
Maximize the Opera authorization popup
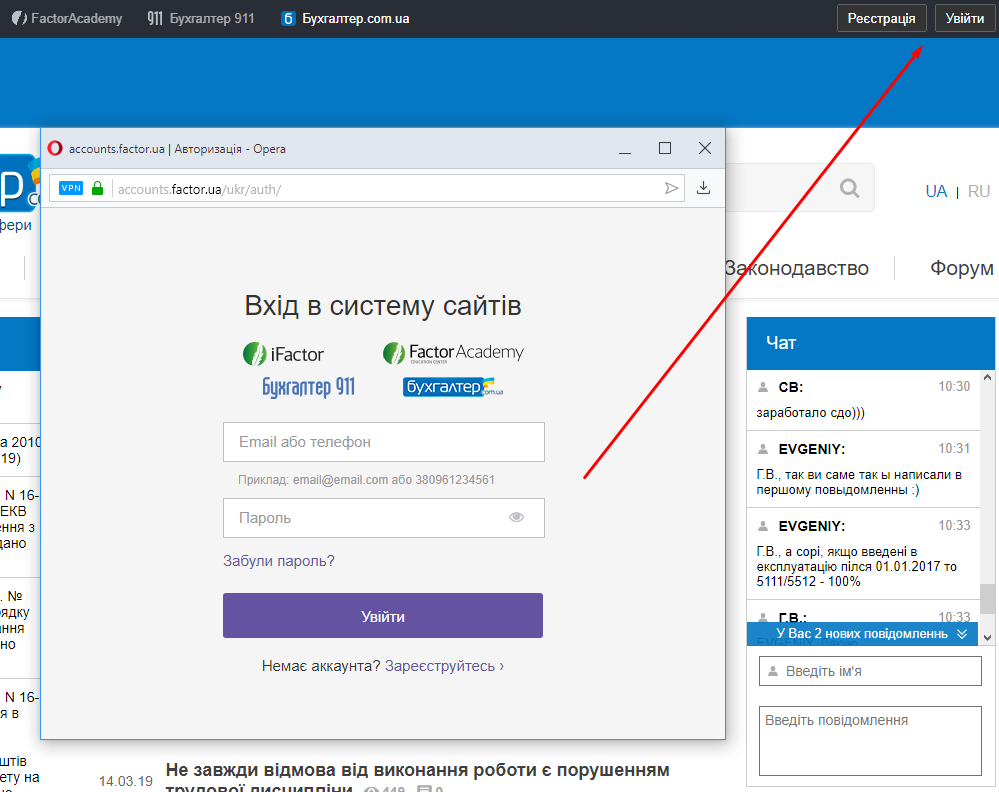click(x=665, y=148)
